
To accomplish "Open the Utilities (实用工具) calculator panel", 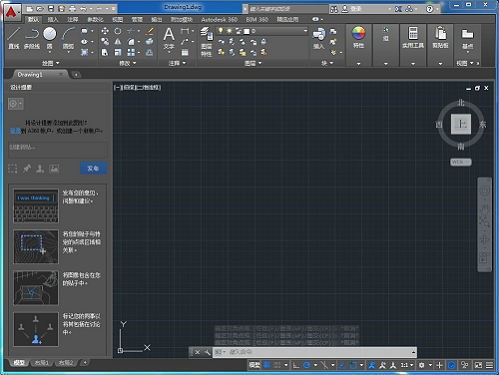I will point(413,37).
